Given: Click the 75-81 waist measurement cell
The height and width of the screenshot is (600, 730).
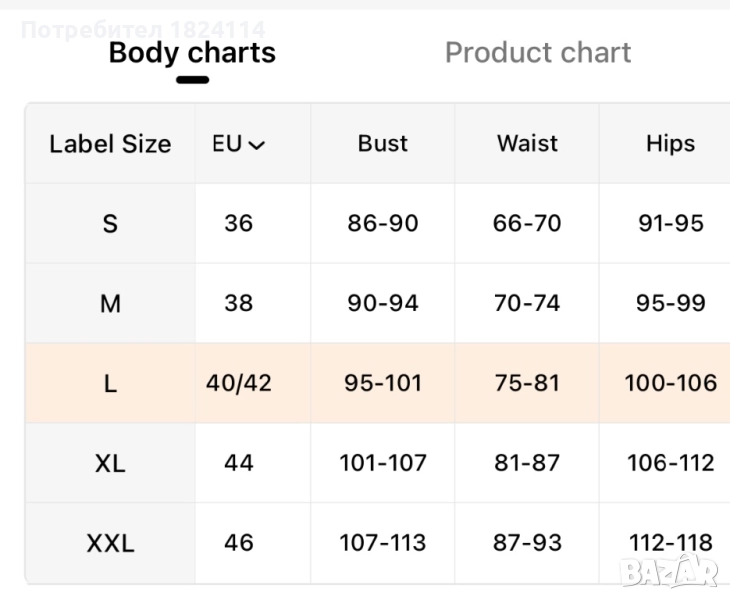Looking at the screenshot, I should click(527, 383).
